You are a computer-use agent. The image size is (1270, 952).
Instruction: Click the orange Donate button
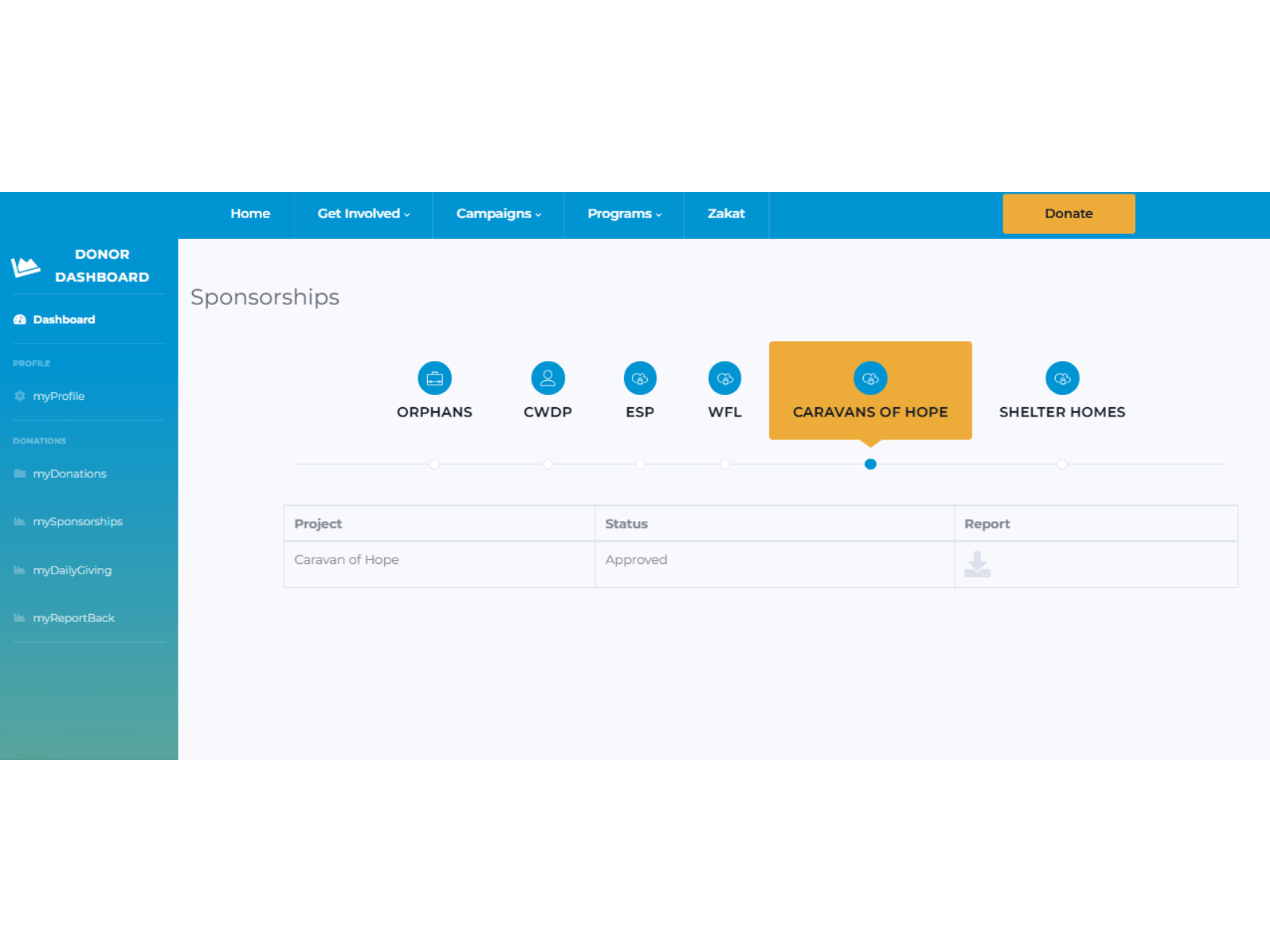coord(1068,213)
